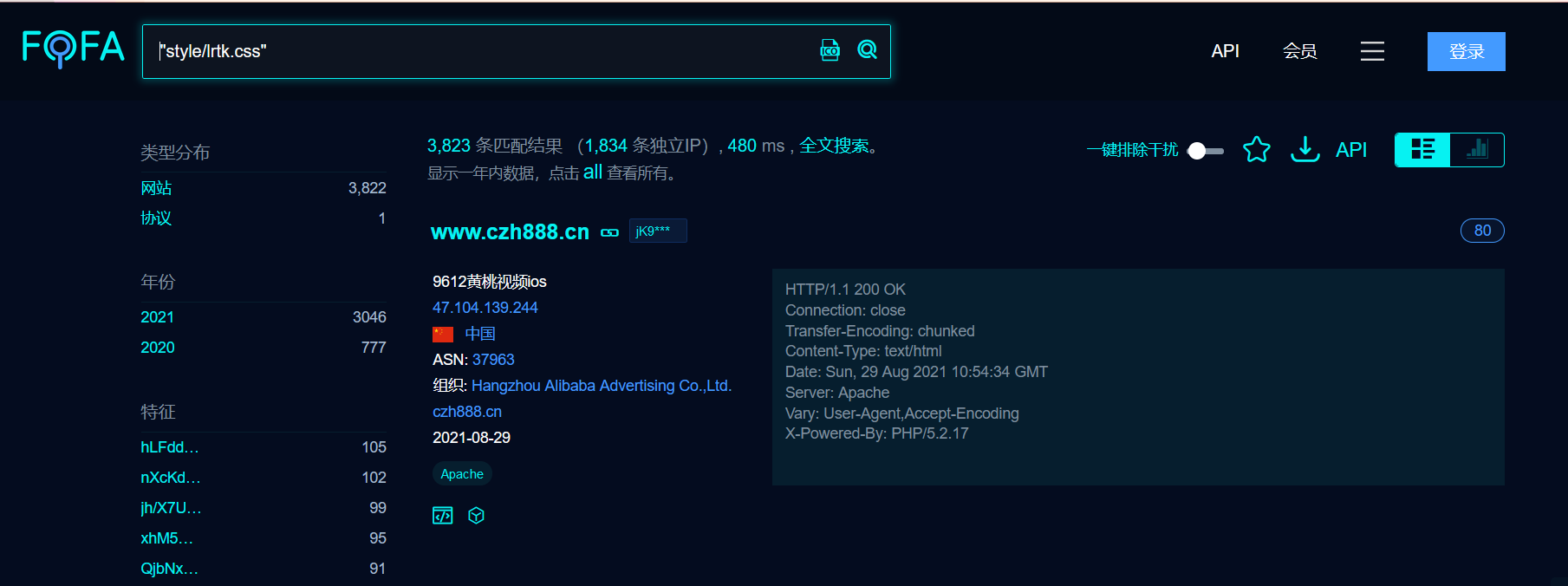Select feature hLFdd…

pos(170,447)
